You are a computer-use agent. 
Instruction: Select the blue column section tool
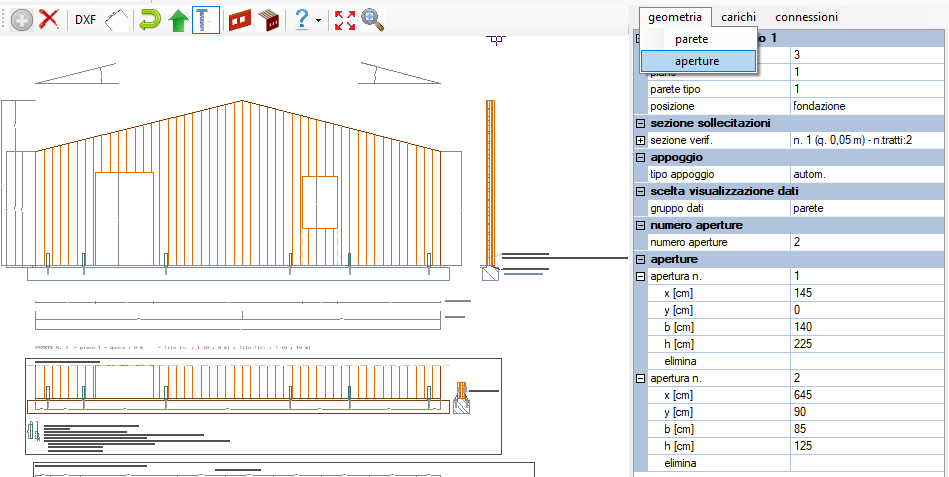pyautogui.click(x=206, y=20)
